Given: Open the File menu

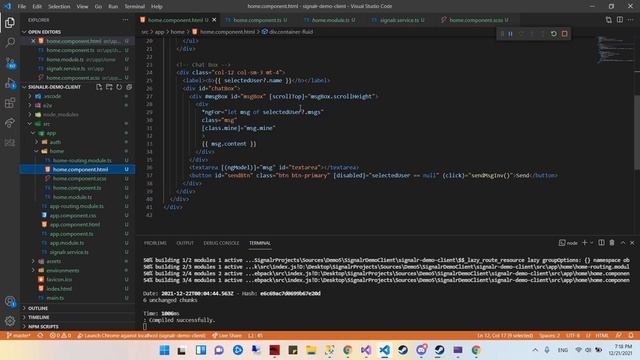Looking at the screenshot, I should click(22, 7).
